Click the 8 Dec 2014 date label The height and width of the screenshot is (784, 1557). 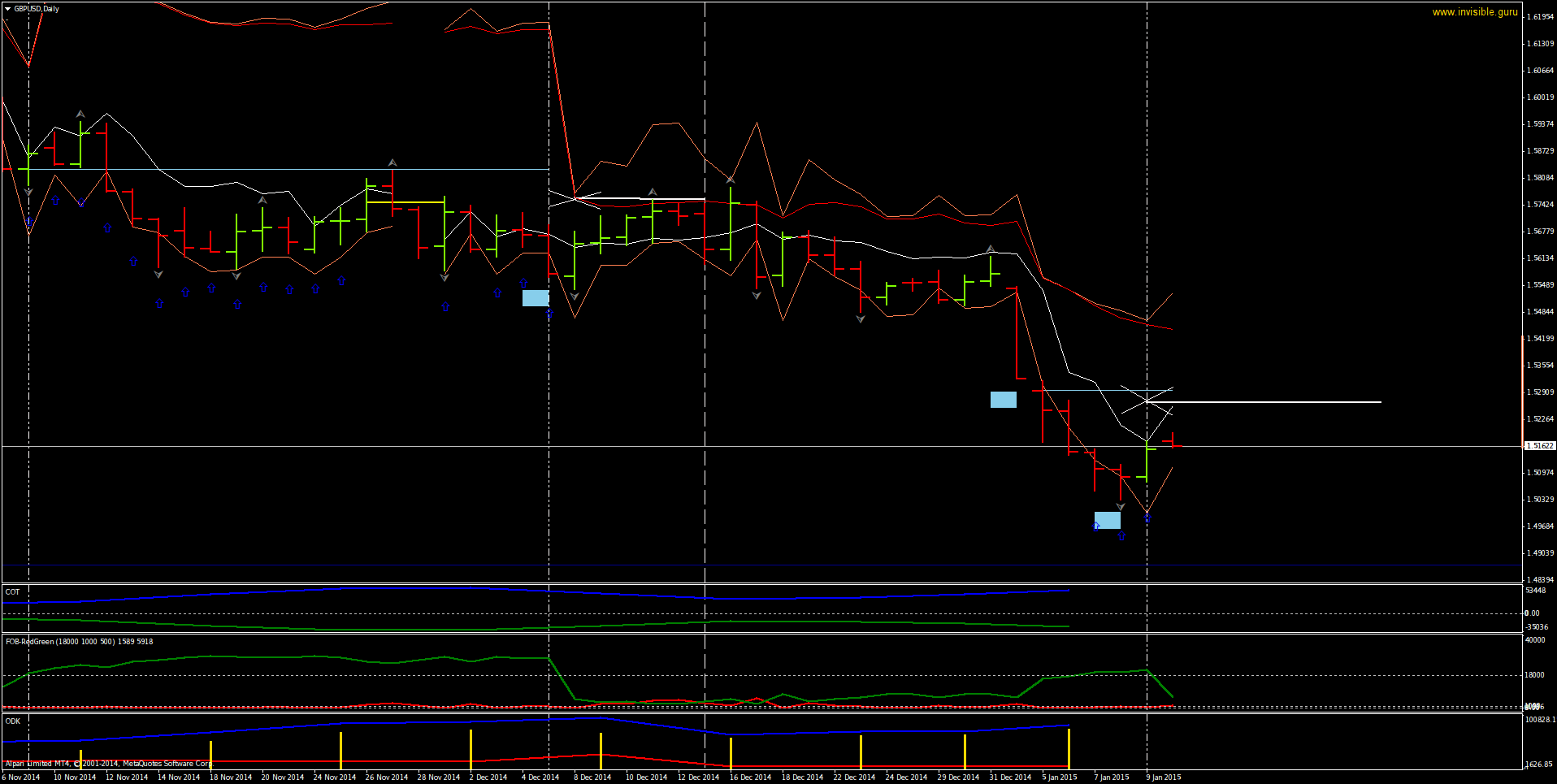[x=592, y=778]
